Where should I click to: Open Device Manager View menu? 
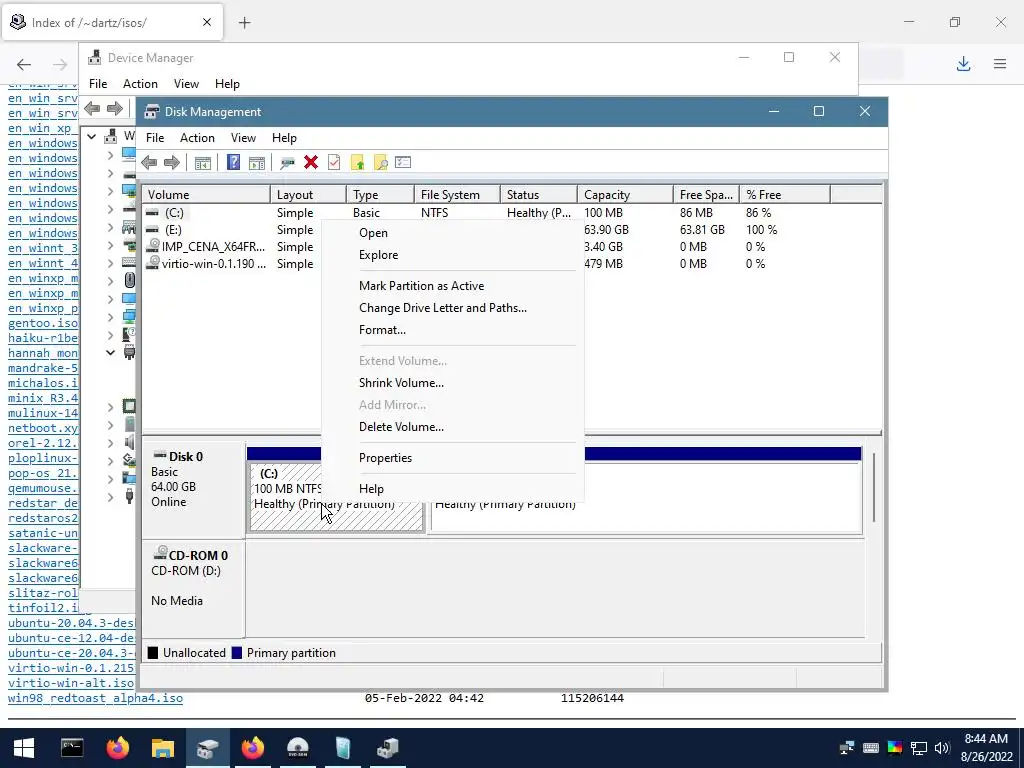(186, 84)
